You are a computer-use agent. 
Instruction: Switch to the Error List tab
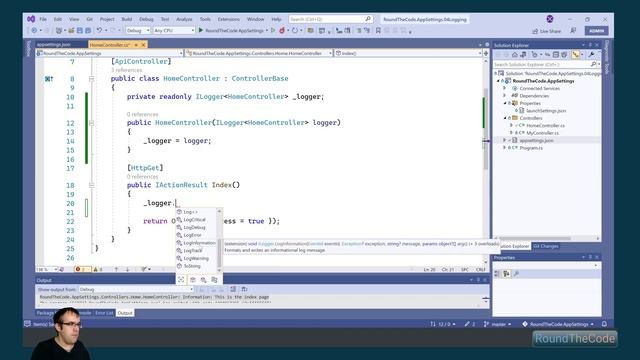pos(104,313)
